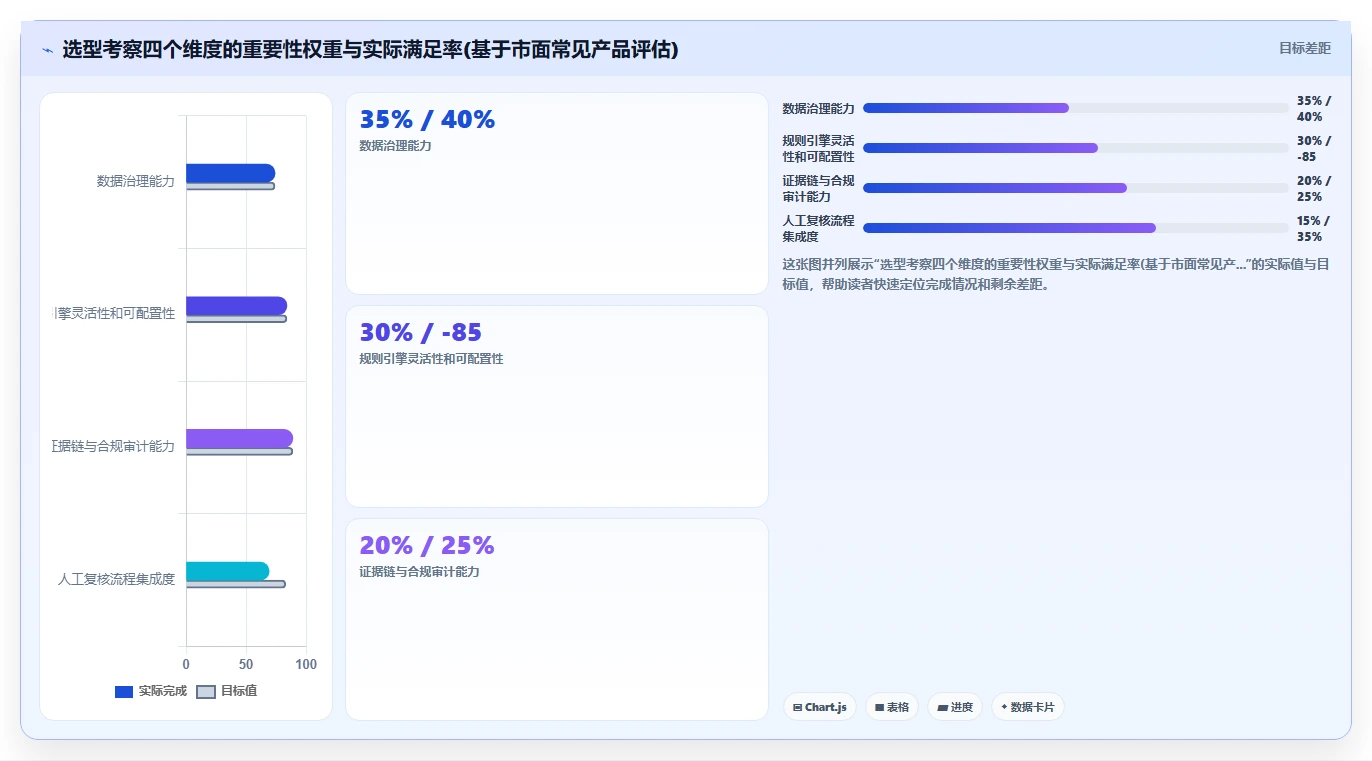
Task: Click the cyan 人工复核流程集成度 chart bar
Action: 227,571
